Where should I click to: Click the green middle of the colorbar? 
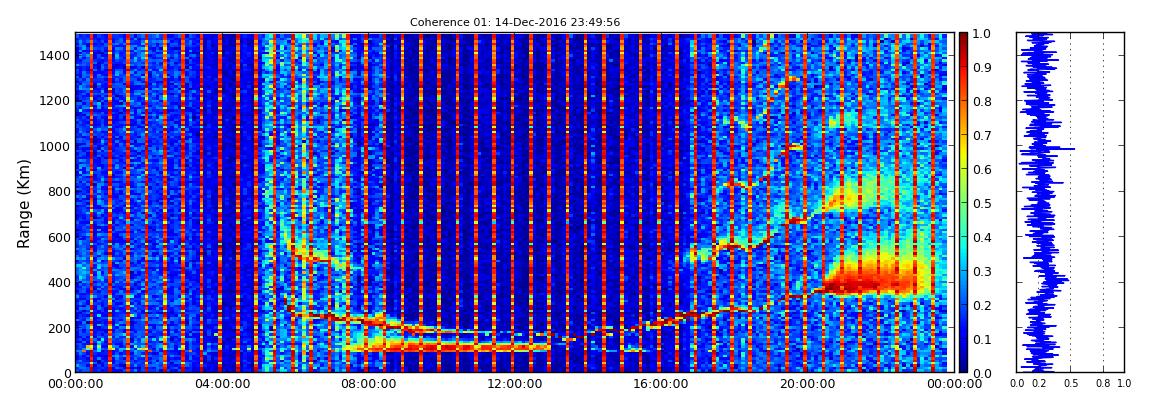[x=964, y=203]
